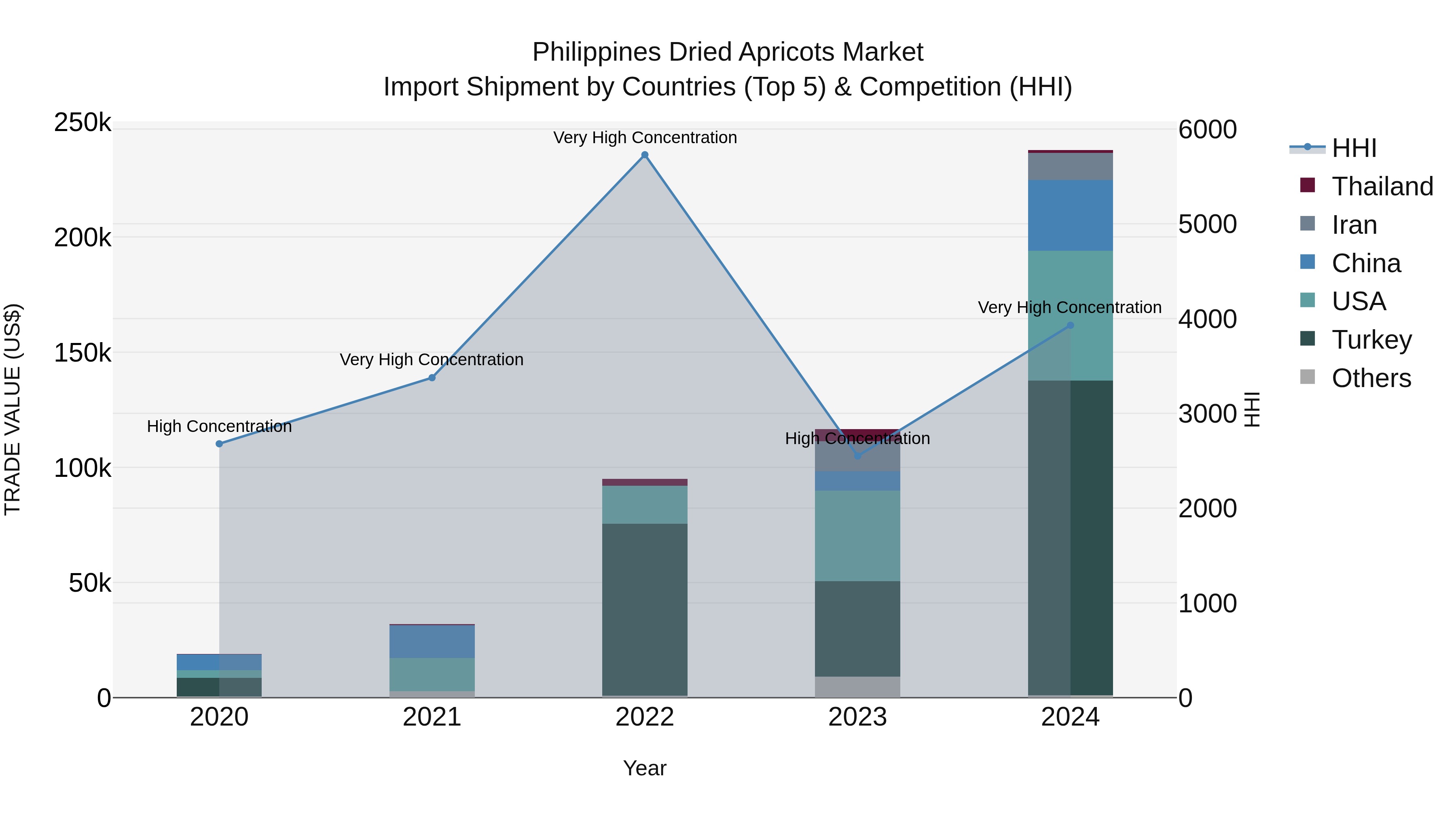This screenshot has height=819, width=1456.
Task: Click the 2023 x-axis label
Action: coord(857,717)
